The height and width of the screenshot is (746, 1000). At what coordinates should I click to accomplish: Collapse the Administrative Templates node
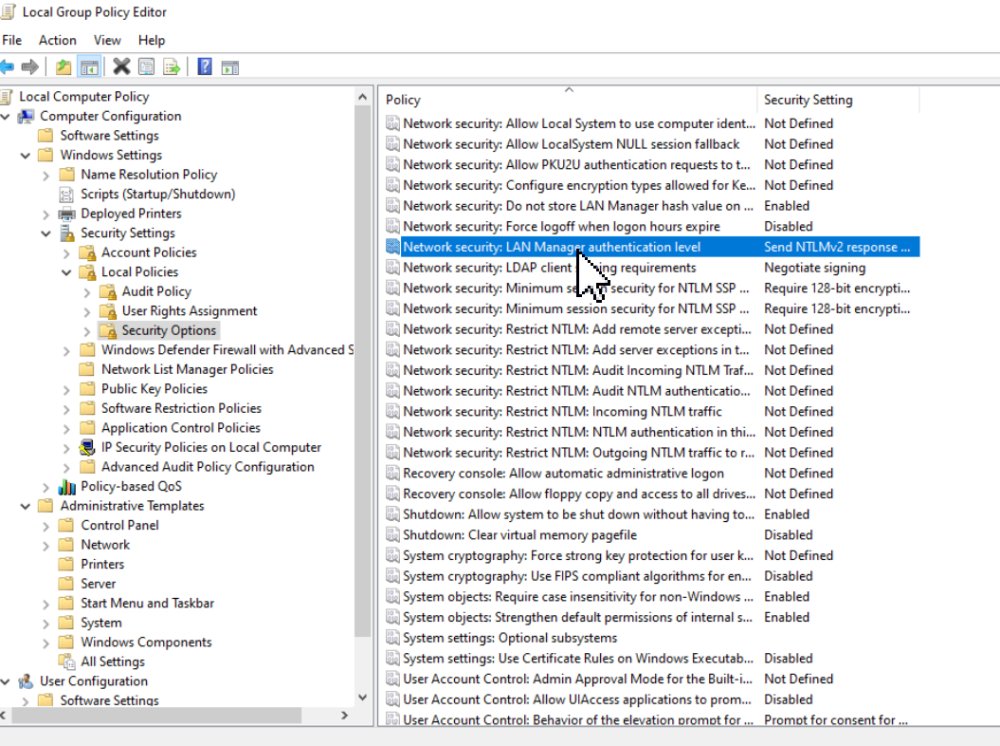[x=26, y=506]
